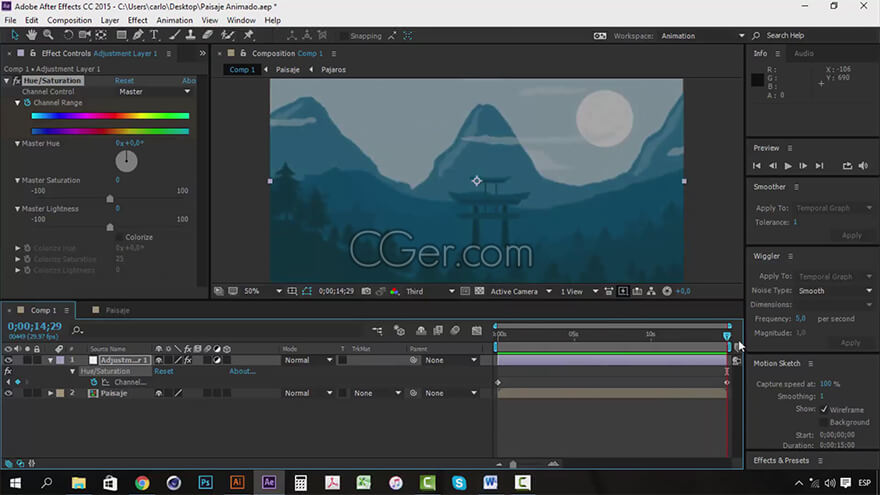The width and height of the screenshot is (880, 495).
Task: Open the Composition menu
Action: pyautogui.click(x=69, y=20)
